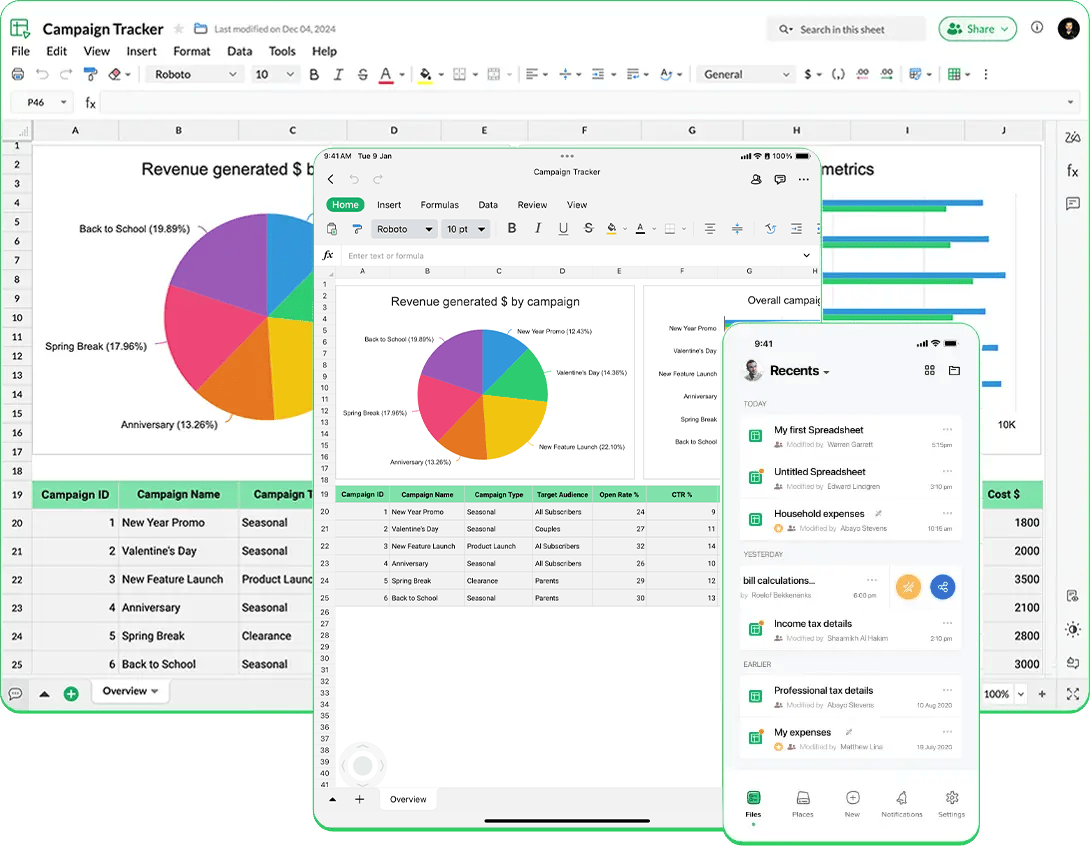Enable fullscreen mode from the sidebar
Screen dimensions: 1090x846
pyautogui.click(x=1072, y=690)
